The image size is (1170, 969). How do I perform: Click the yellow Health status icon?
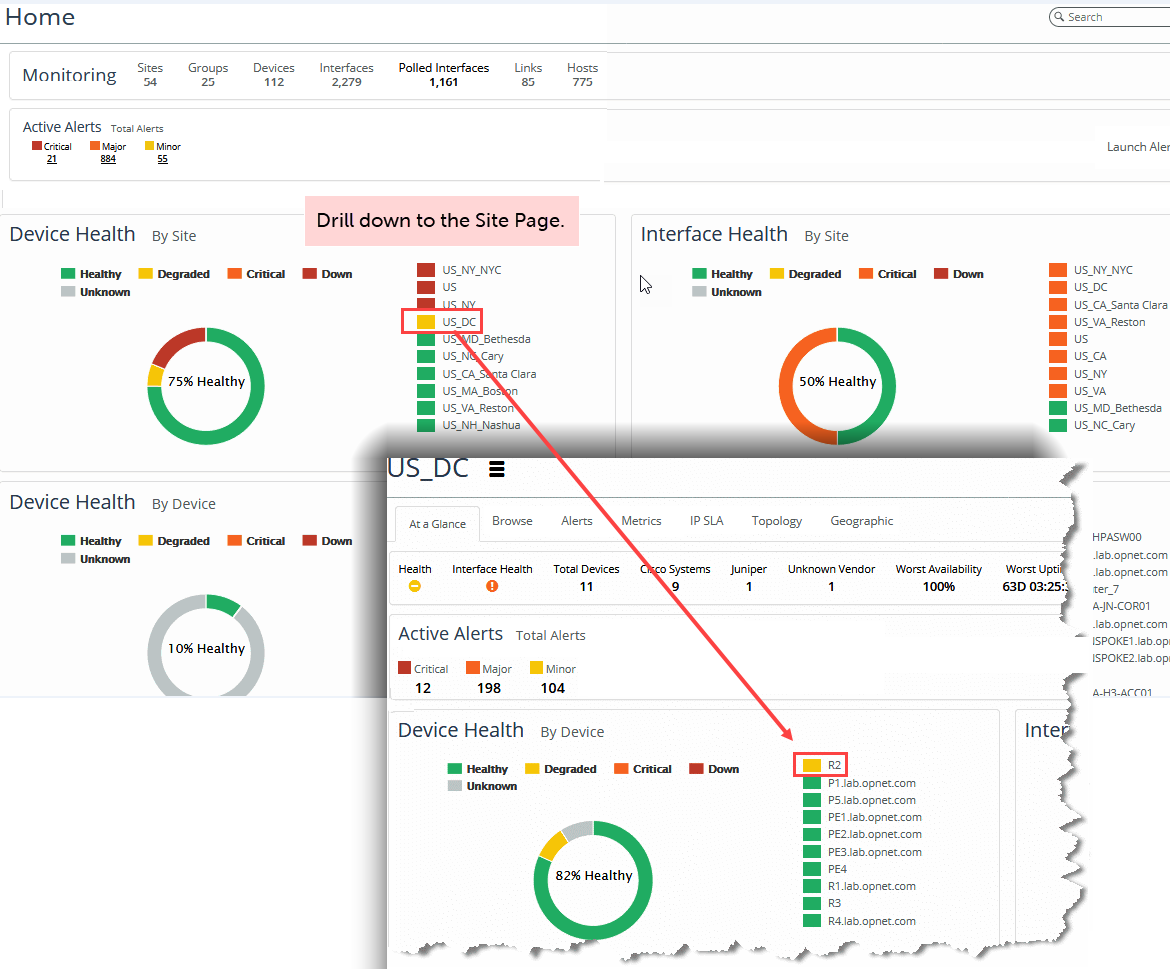coord(415,586)
